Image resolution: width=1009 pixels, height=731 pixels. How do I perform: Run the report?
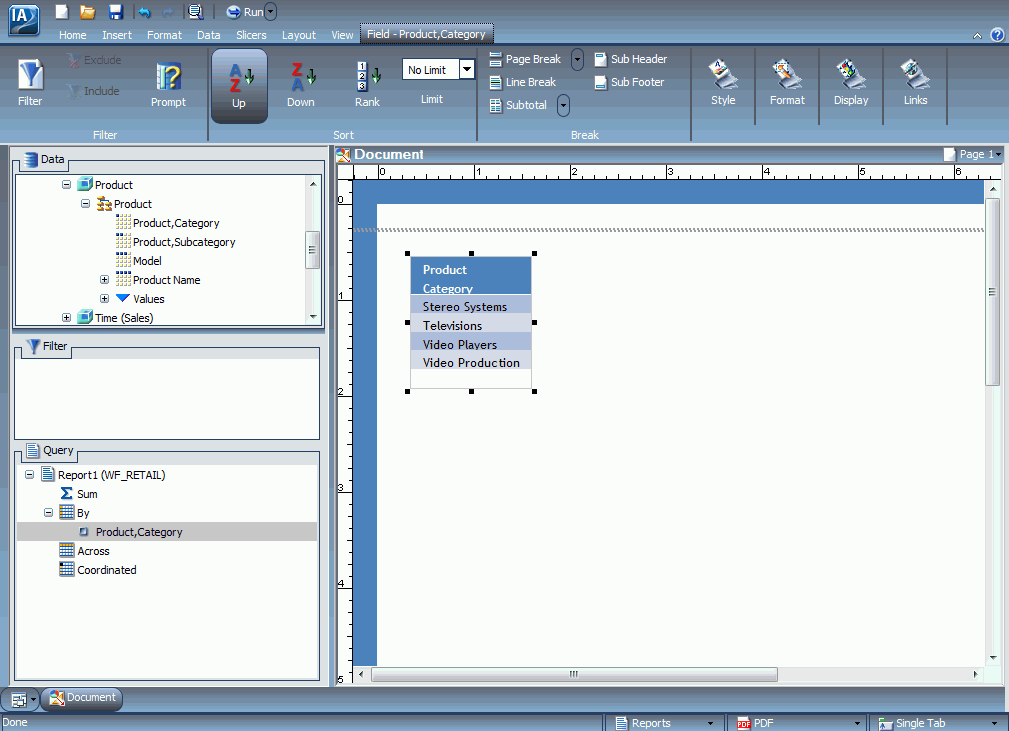[x=245, y=12]
